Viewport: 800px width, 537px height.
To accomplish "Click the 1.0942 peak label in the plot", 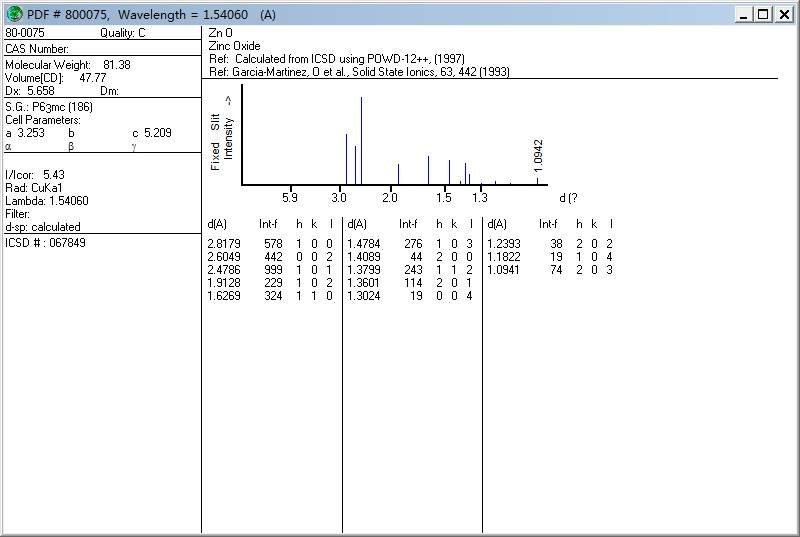I will 538,156.
